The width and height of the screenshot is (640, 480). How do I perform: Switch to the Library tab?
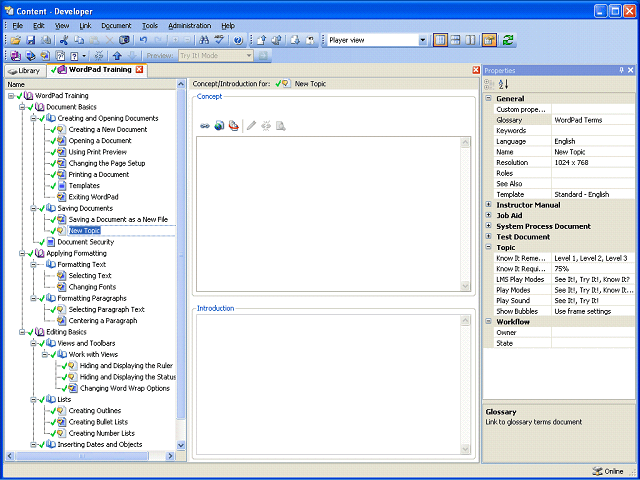25,71
